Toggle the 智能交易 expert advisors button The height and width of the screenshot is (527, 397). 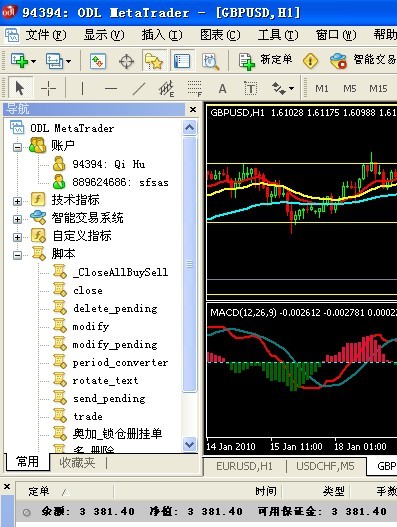click(x=362, y=61)
